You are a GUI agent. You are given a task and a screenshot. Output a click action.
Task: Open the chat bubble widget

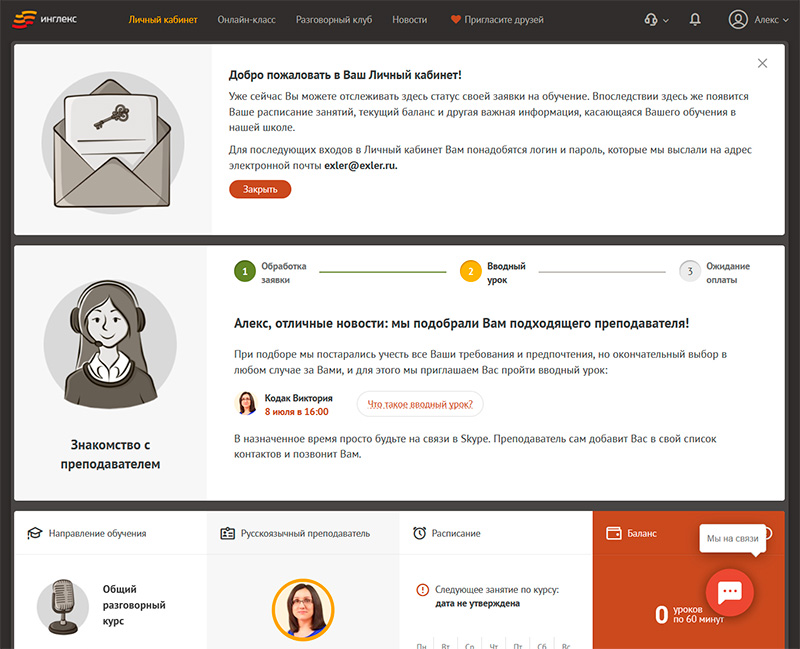click(x=729, y=591)
